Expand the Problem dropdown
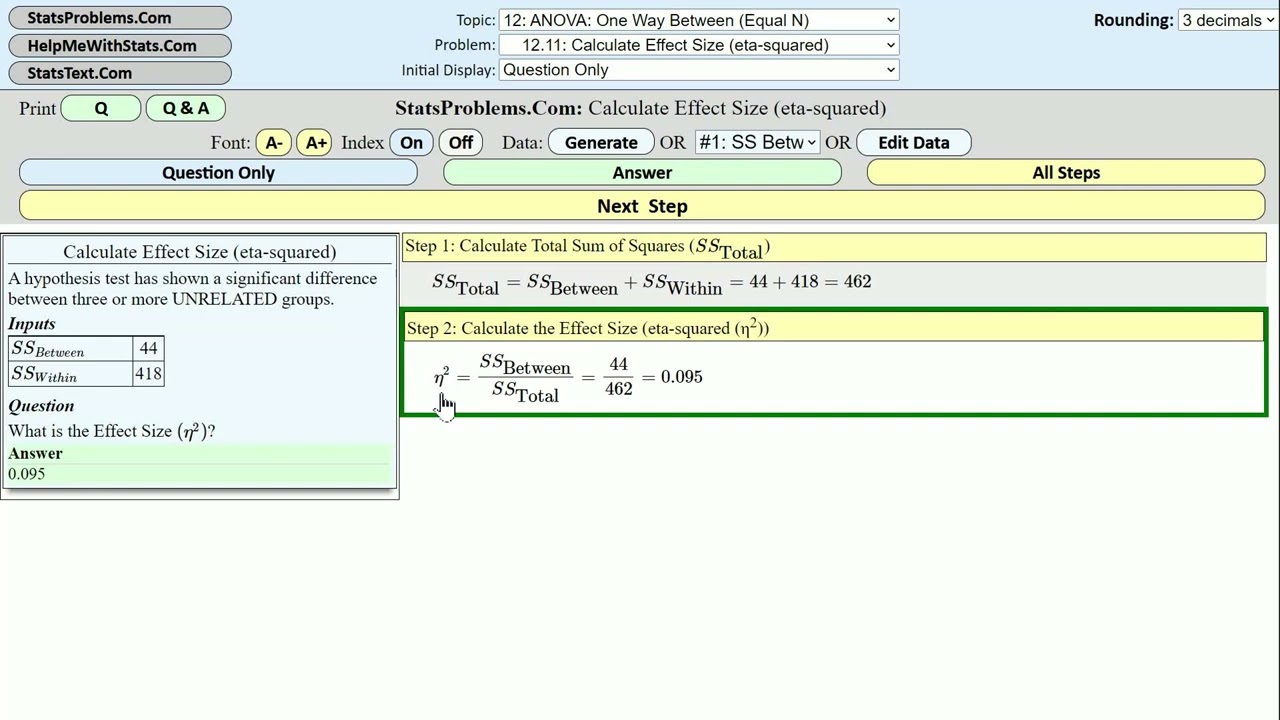Image resolution: width=1280 pixels, height=720 pixels. 699,45
